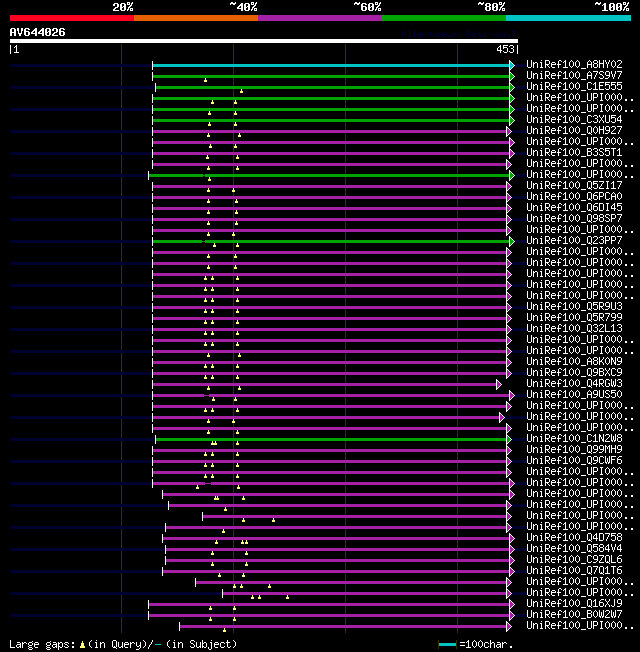Click the white start tick of the UniRef100_Q16XJ9 alignment
Viewport: 640px width, 652px height.
(148, 605)
